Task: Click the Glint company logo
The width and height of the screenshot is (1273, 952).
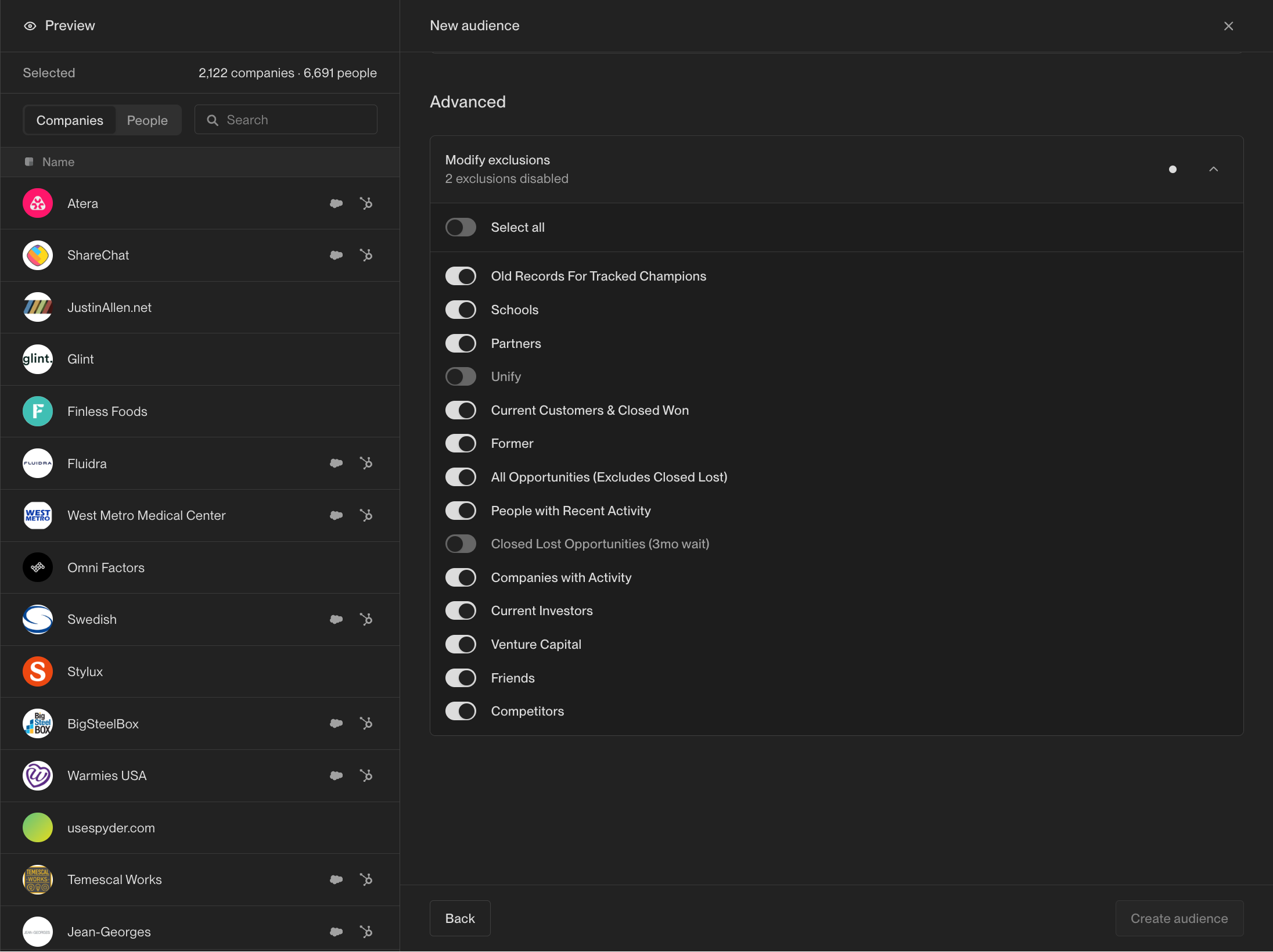Action: (38, 359)
